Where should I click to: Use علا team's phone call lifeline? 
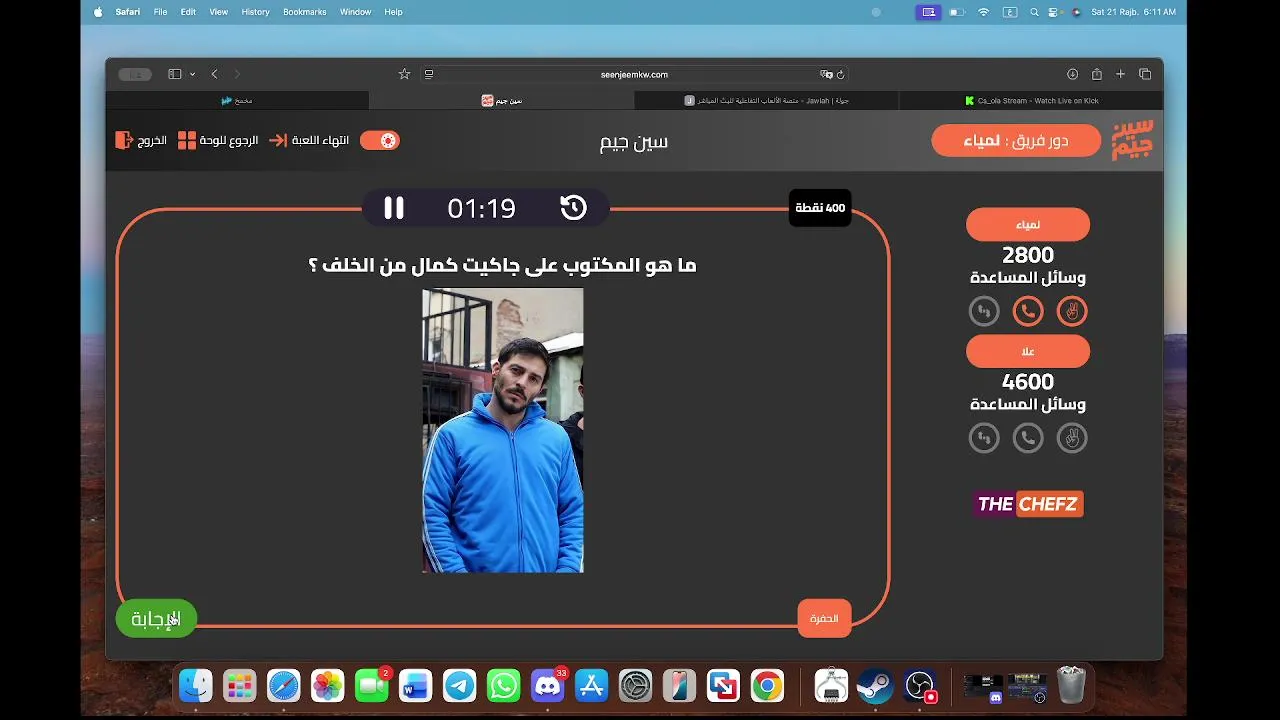1028,438
